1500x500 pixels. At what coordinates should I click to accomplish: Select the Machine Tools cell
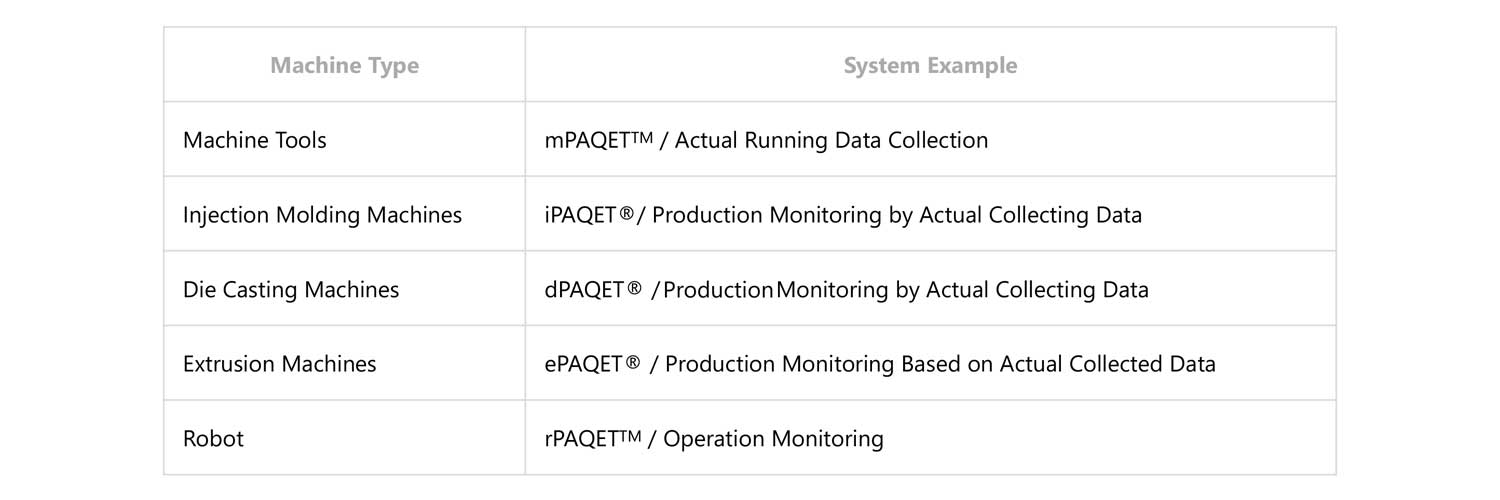point(254,140)
